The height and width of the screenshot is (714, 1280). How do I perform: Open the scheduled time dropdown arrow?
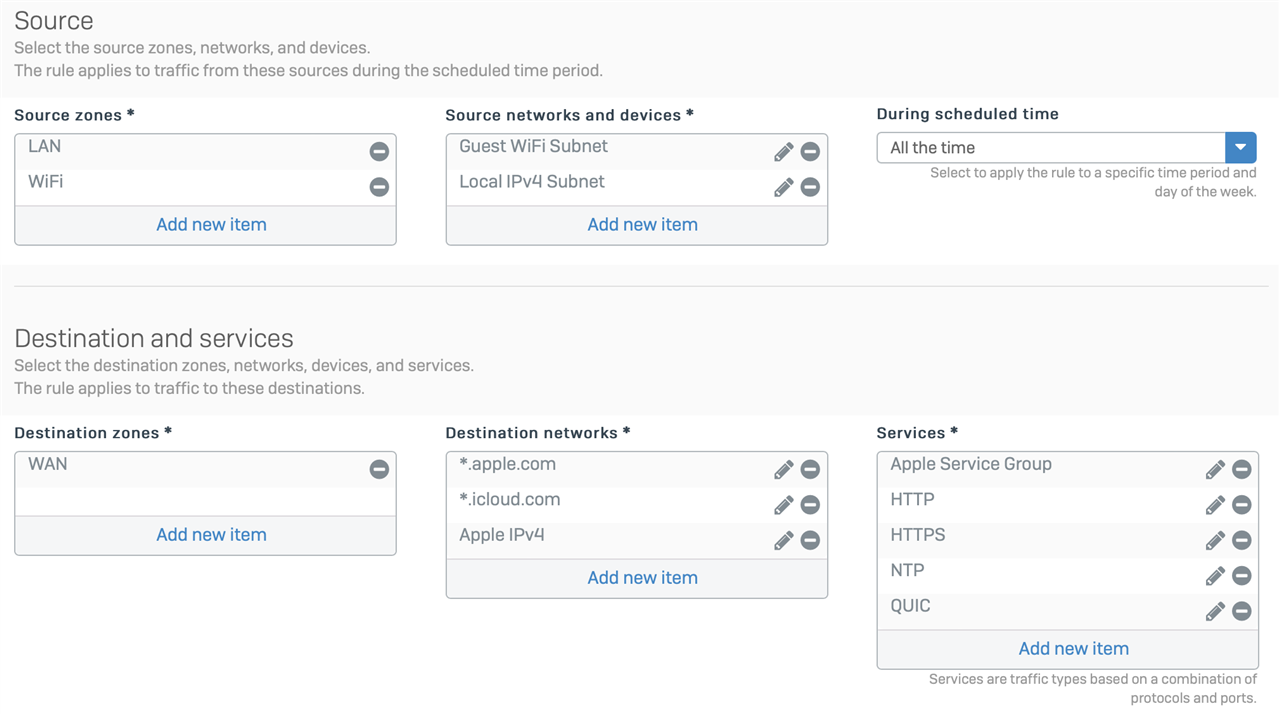[x=1240, y=147]
